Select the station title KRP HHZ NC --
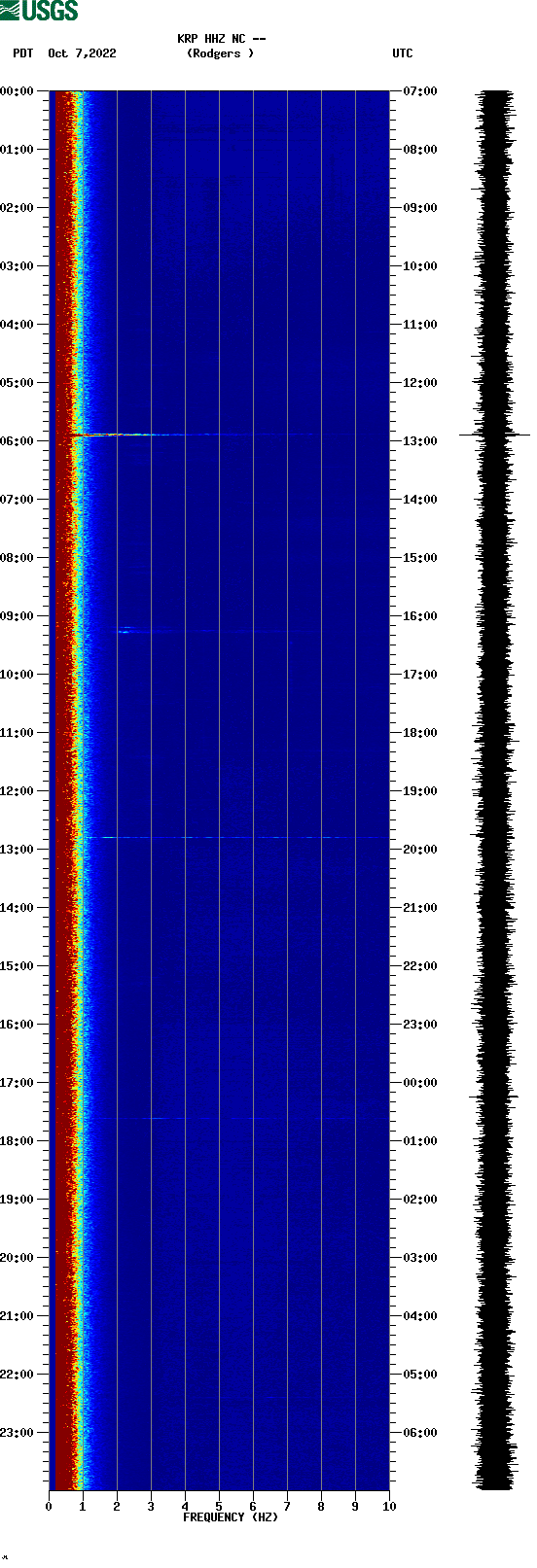The width and height of the screenshot is (537, 1568). 222,39
